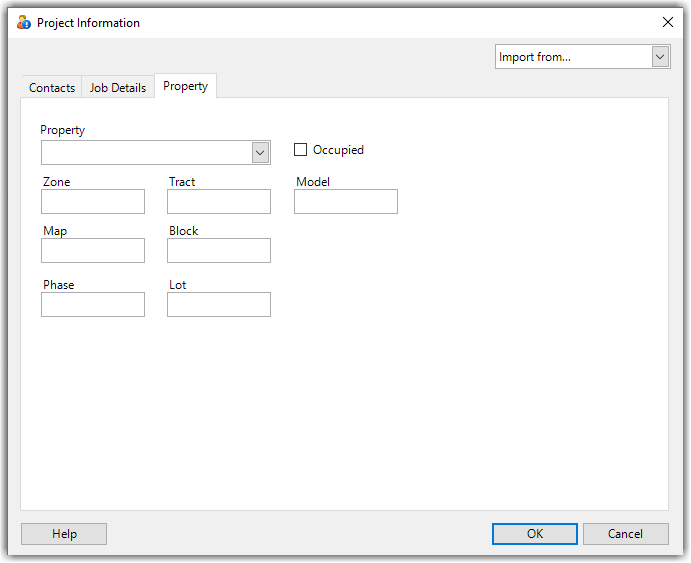Click the Cancel button
The width and height of the screenshot is (691, 563).
tap(625, 534)
